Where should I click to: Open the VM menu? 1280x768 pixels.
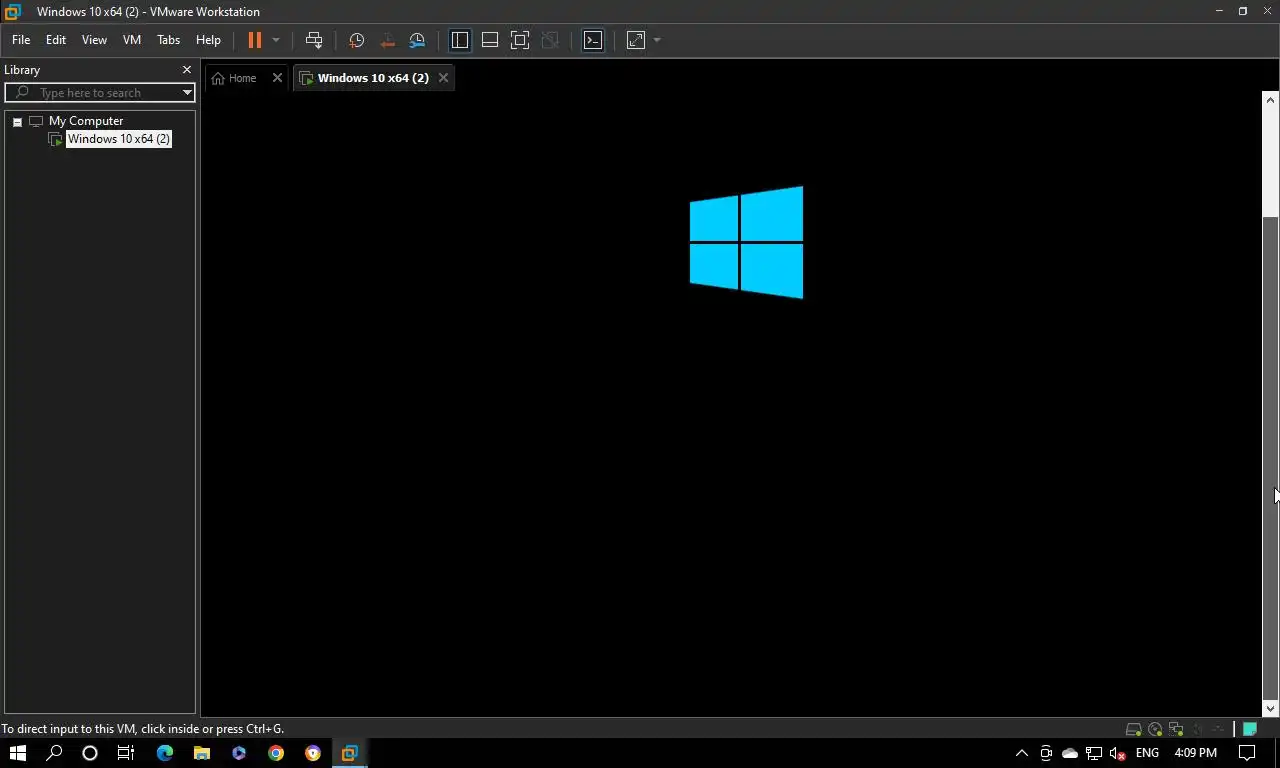(132, 40)
